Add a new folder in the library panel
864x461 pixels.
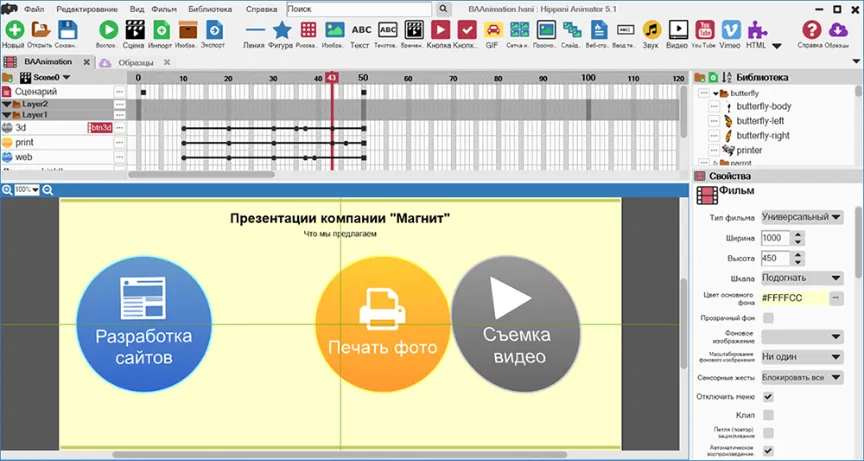click(x=700, y=78)
